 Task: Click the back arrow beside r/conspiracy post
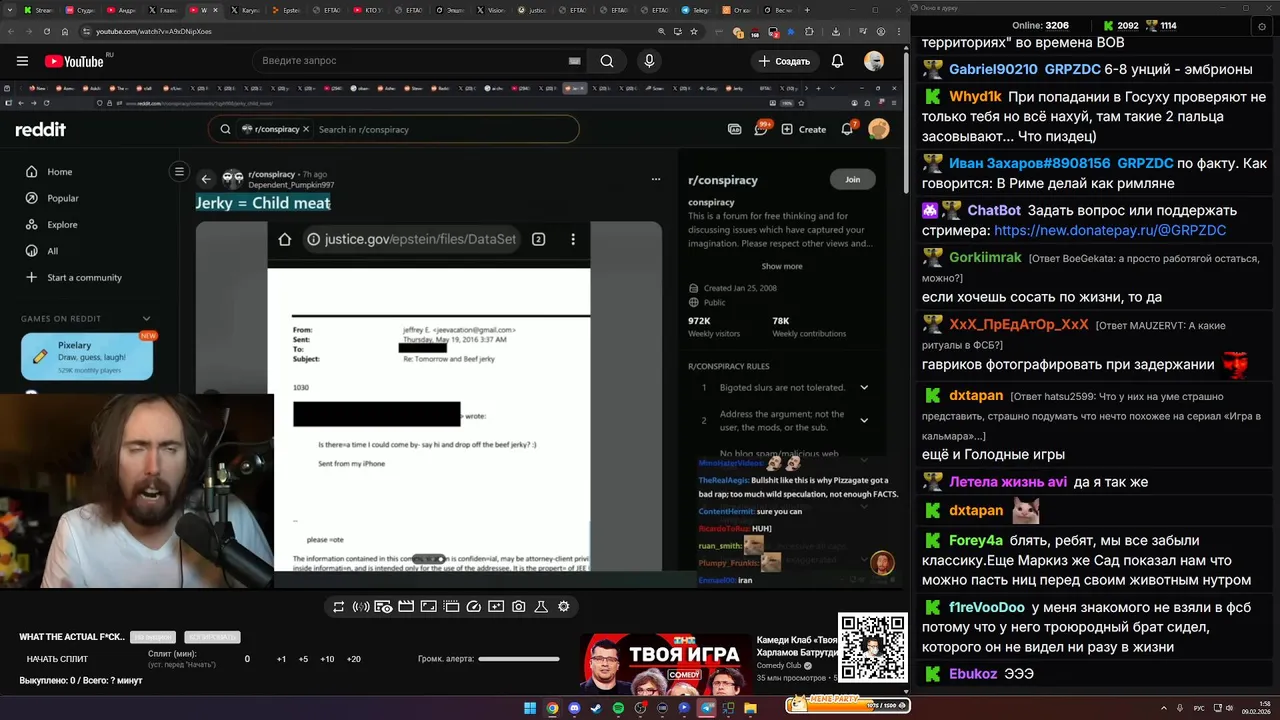(x=206, y=179)
